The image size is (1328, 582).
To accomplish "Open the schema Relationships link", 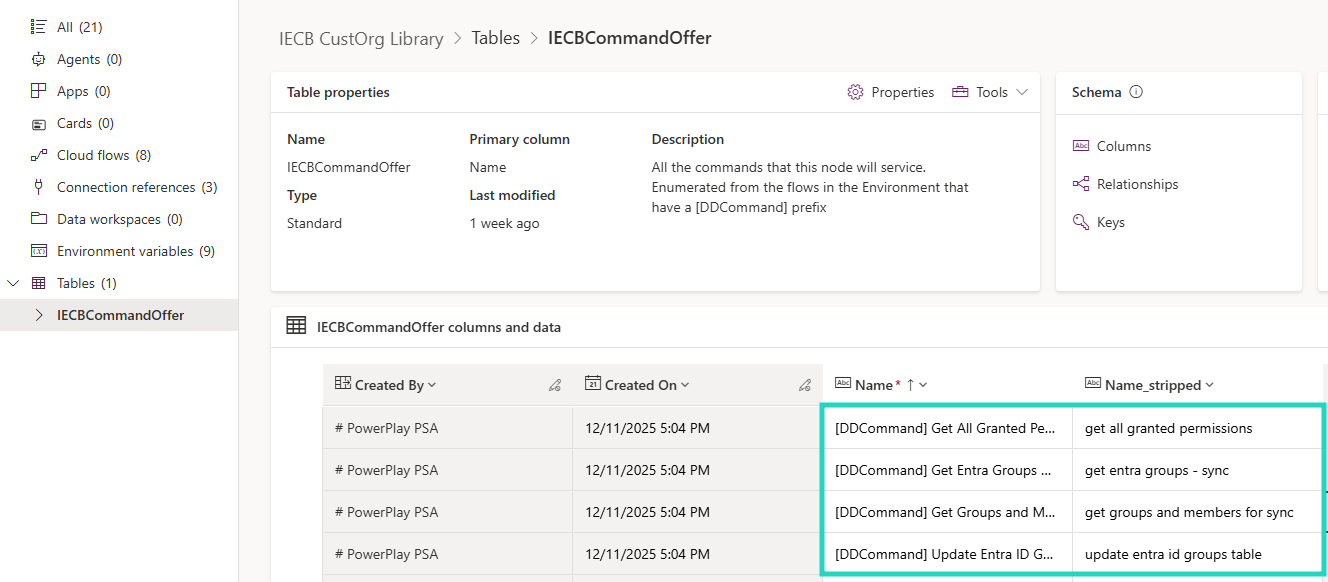I will pyautogui.click(x=1137, y=184).
